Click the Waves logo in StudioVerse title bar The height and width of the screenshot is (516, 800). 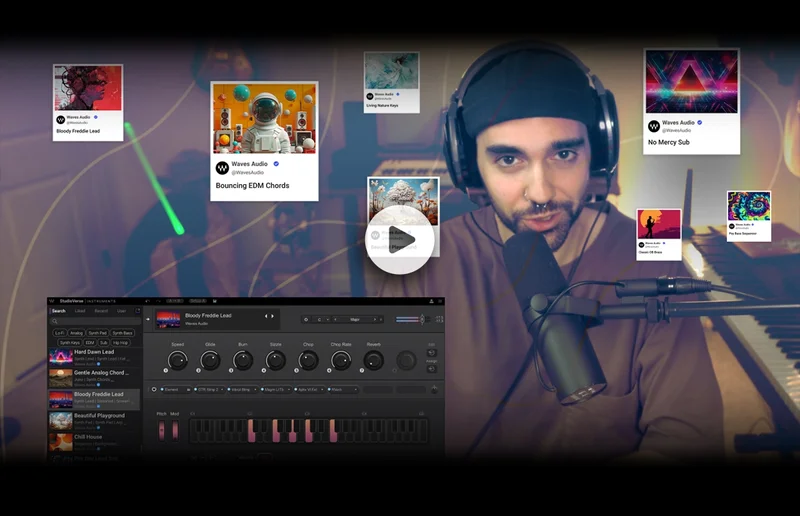[x=52, y=301]
